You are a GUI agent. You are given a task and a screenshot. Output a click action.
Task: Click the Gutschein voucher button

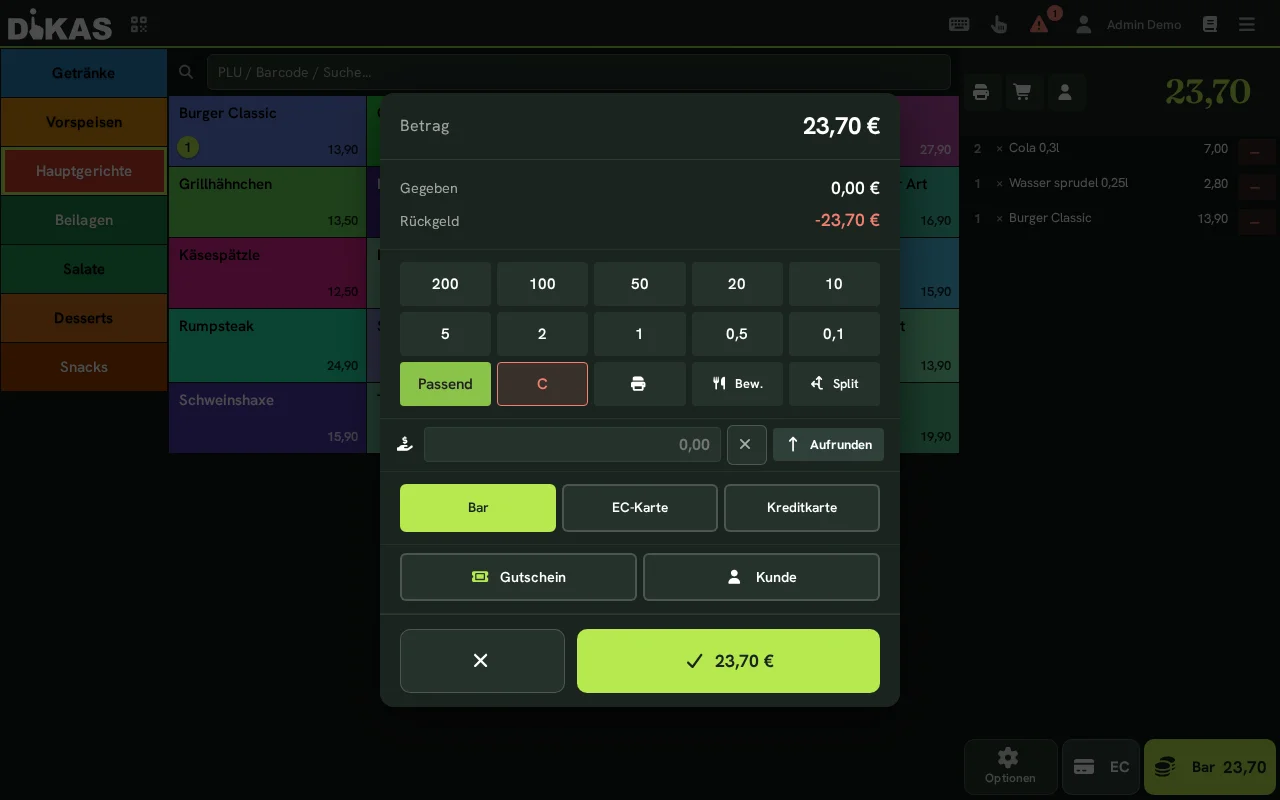pyautogui.click(x=518, y=577)
